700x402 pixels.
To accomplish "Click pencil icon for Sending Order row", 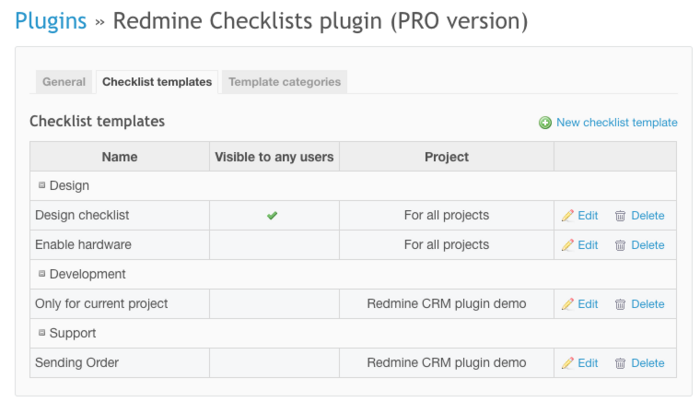I will pyautogui.click(x=568, y=363).
